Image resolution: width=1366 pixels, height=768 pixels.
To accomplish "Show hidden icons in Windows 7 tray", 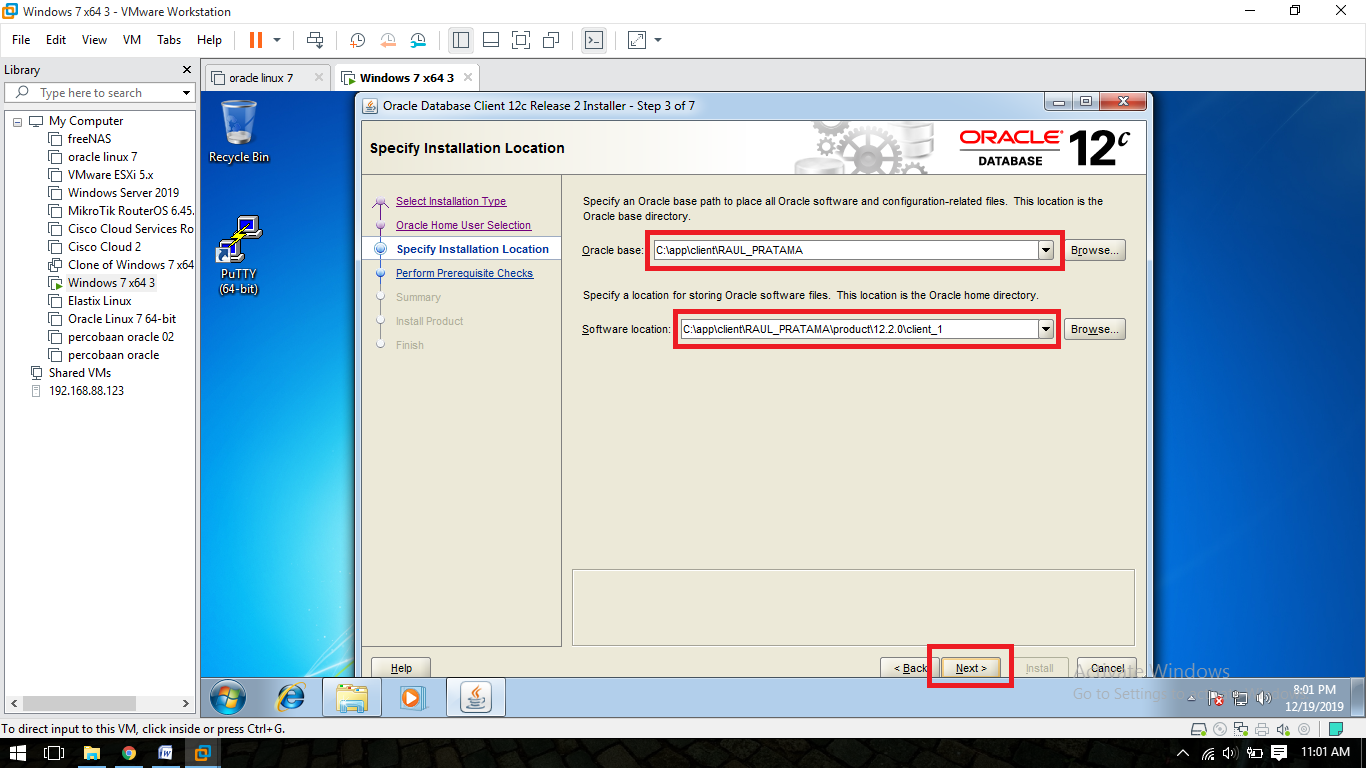I will click(1192, 698).
